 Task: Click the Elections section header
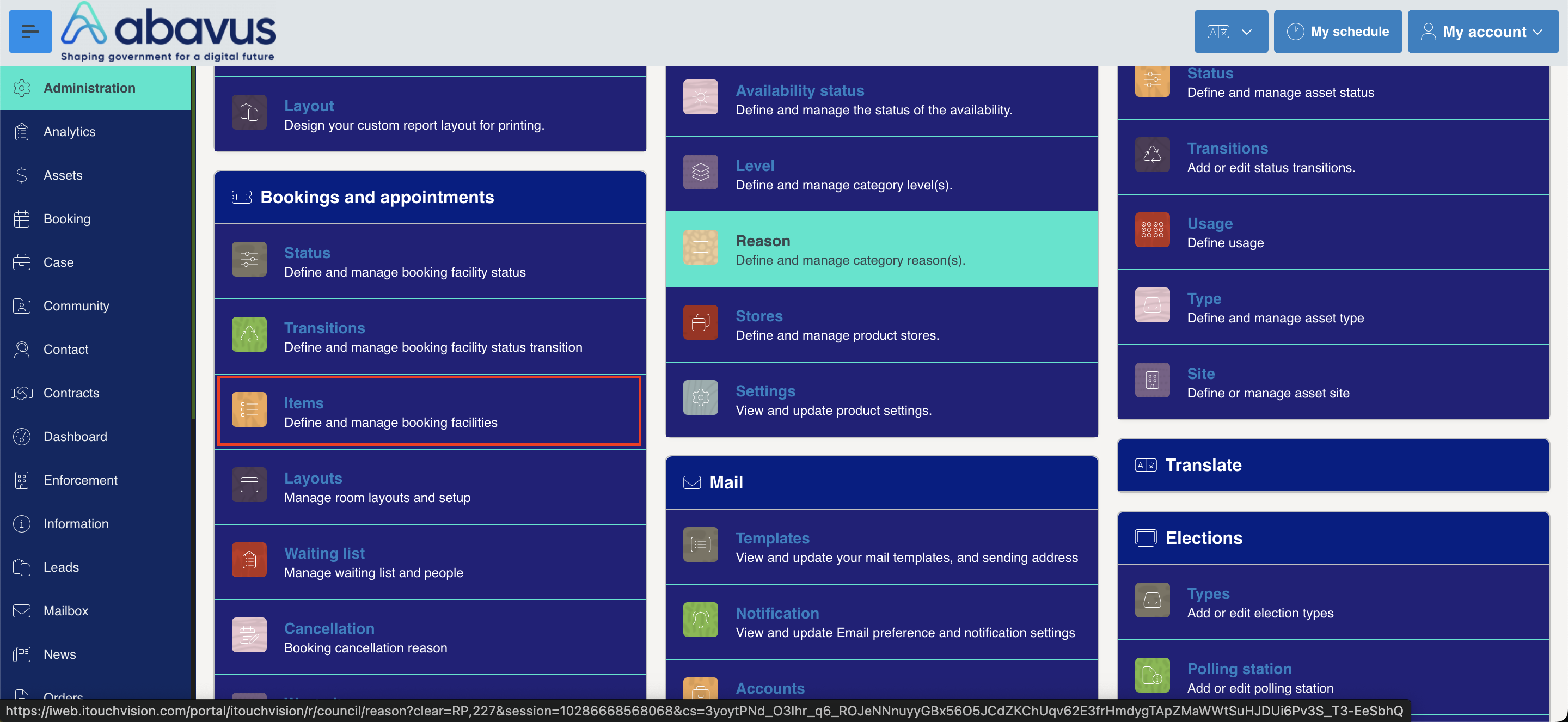pos(1333,538)
